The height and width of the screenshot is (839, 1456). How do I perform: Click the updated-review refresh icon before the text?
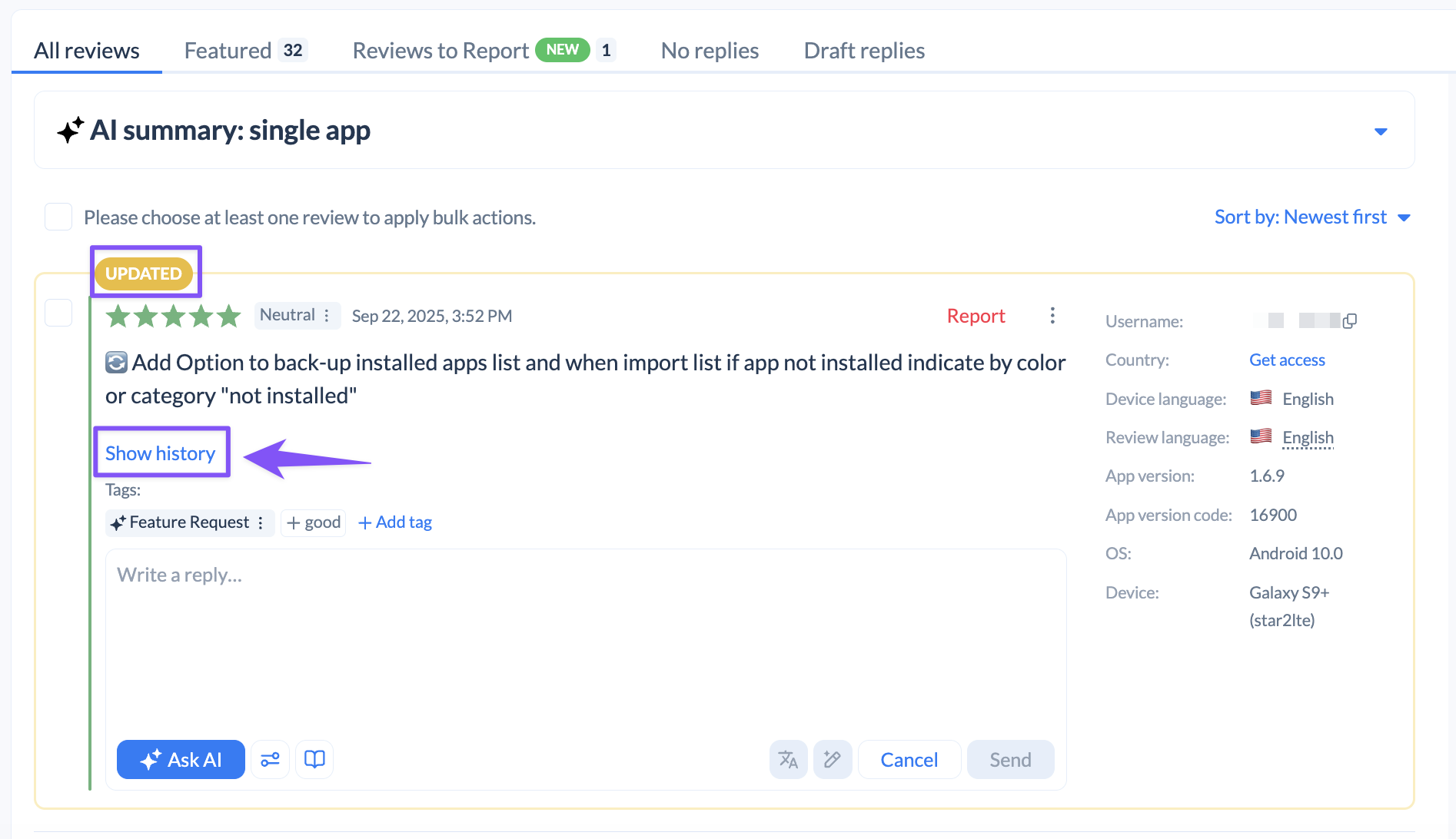click(116, 362)
